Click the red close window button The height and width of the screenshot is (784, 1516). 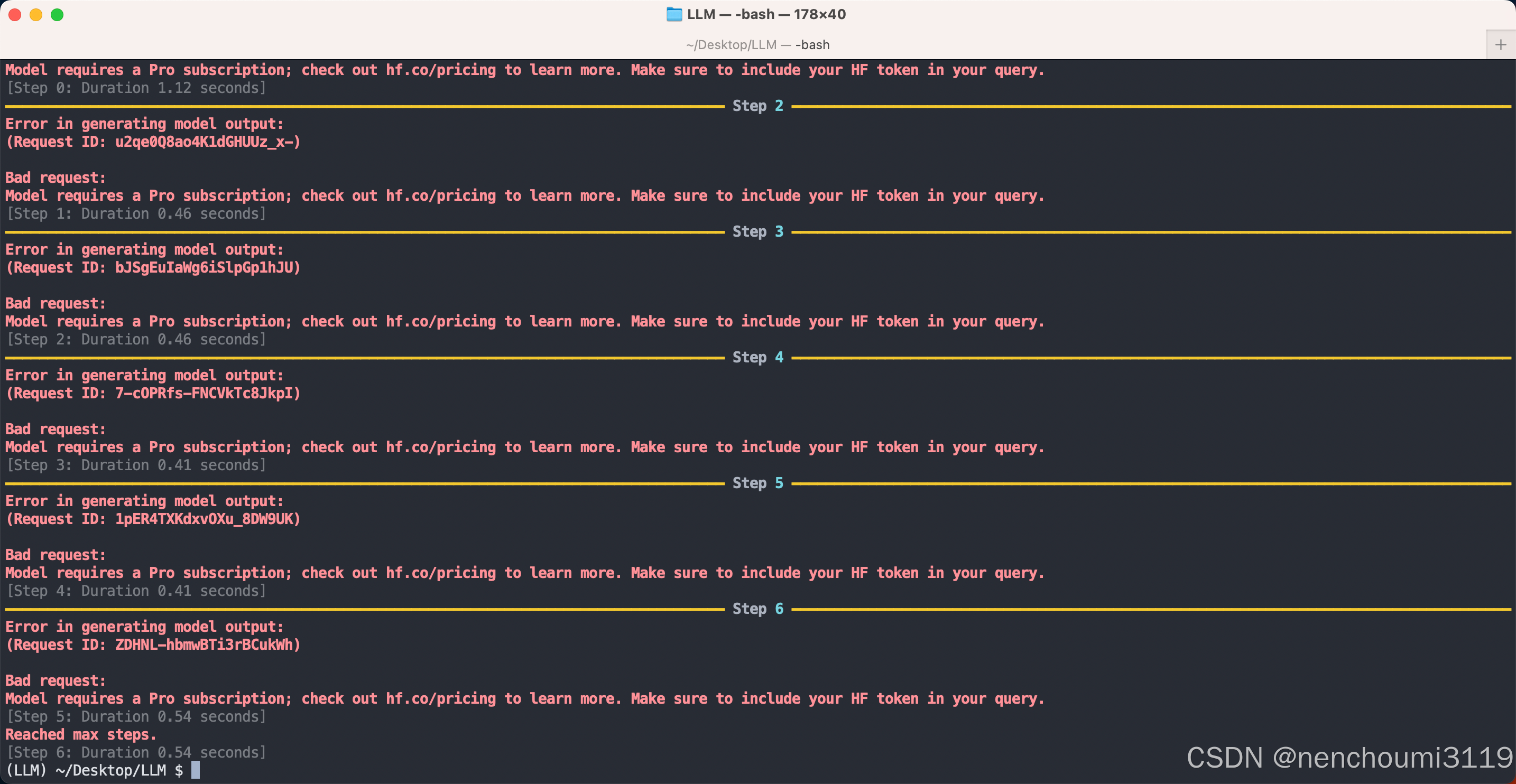(x=15, y=15)
